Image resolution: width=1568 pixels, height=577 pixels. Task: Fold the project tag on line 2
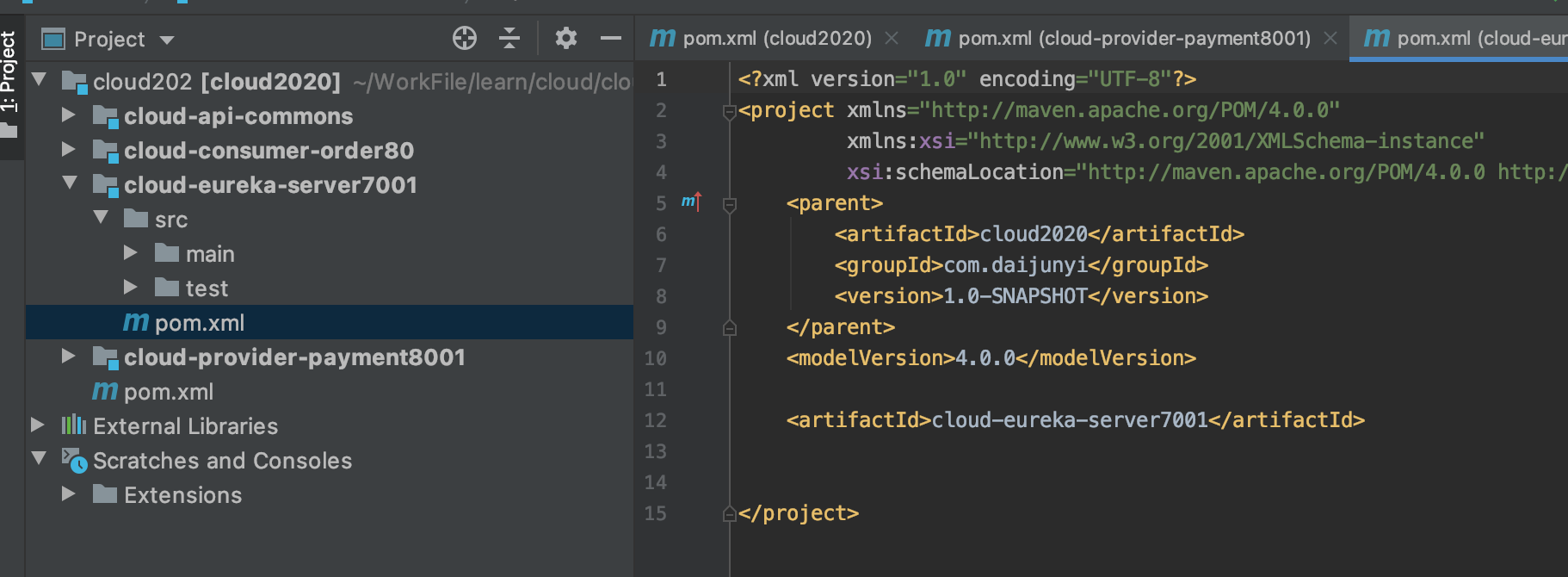[x=730, y=111]
